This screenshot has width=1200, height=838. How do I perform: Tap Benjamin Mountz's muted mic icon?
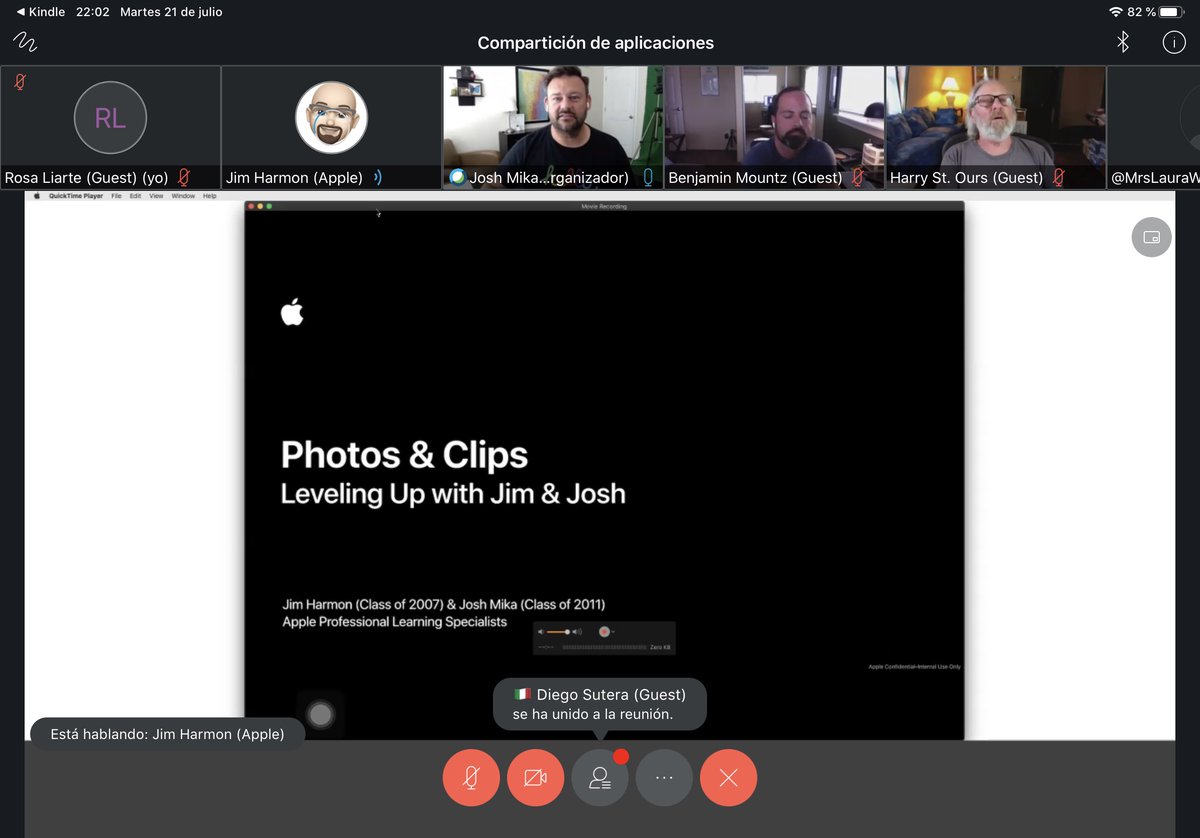[856, 178]
